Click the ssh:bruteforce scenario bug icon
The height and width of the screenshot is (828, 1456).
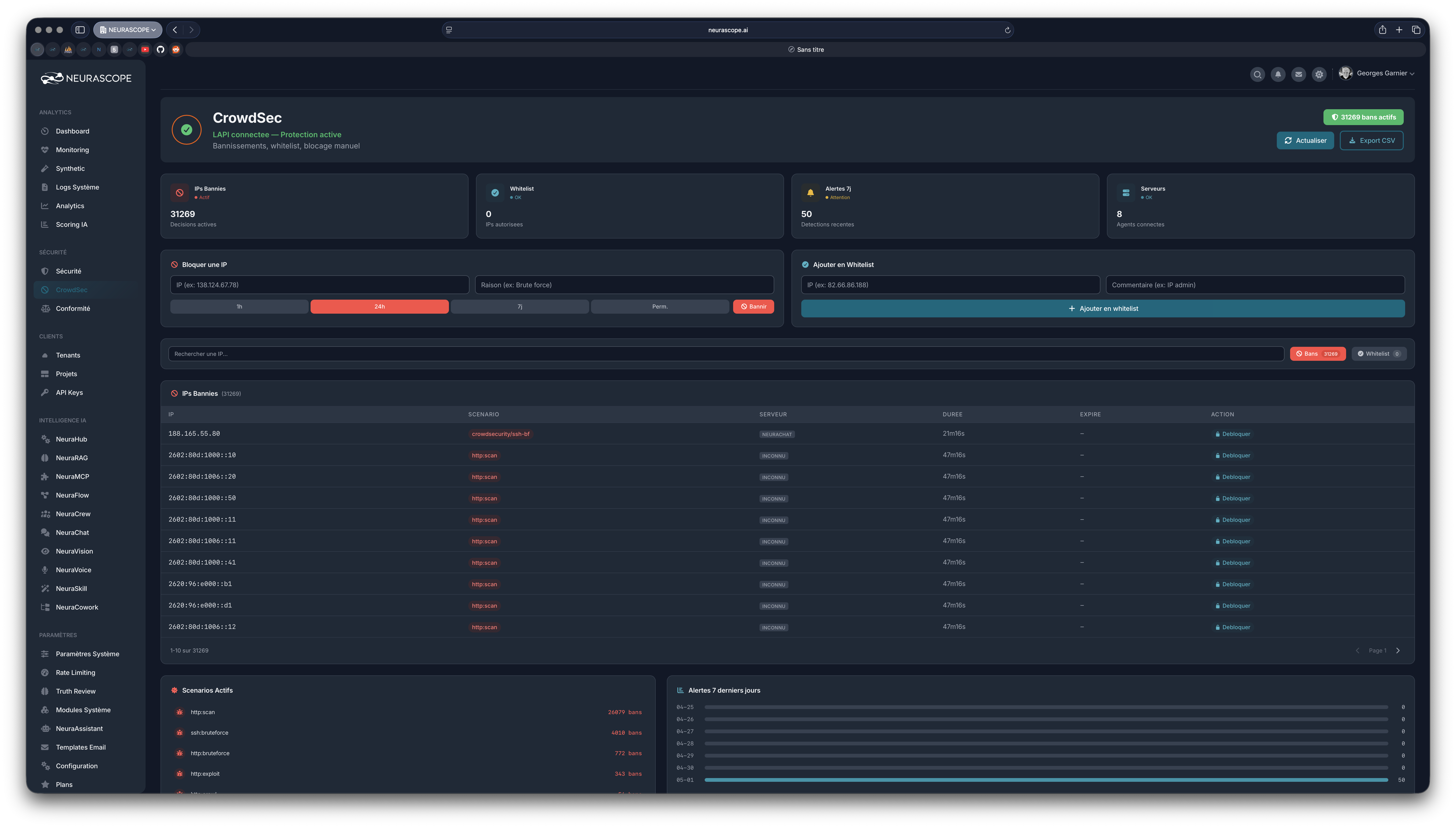point(180,733)
